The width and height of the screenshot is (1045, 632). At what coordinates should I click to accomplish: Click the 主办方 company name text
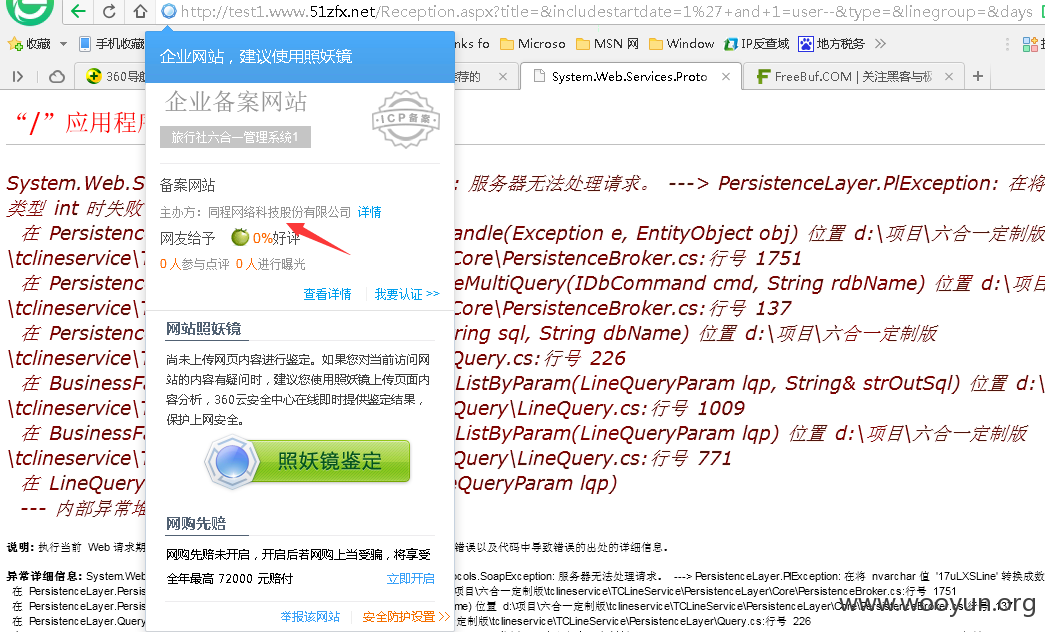279,212
